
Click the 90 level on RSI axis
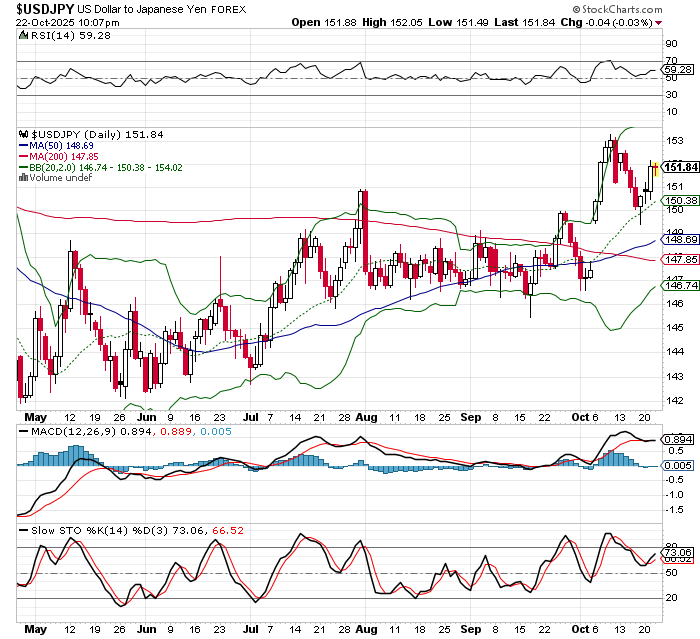(x=671, y=44)
